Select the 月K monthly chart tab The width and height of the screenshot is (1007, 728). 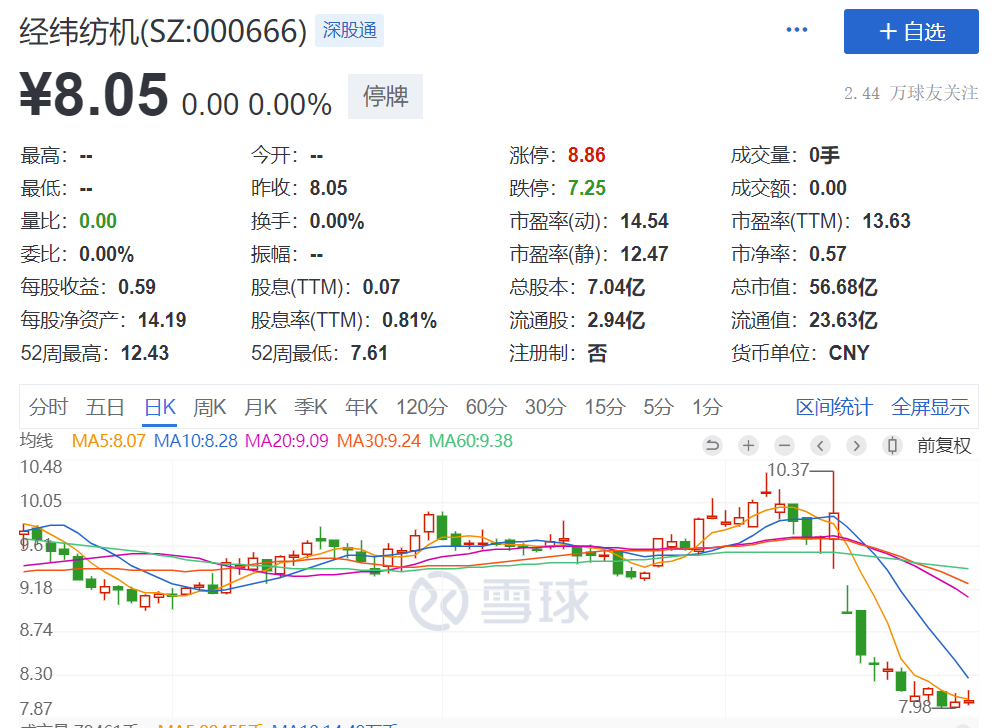coord(260,407)
